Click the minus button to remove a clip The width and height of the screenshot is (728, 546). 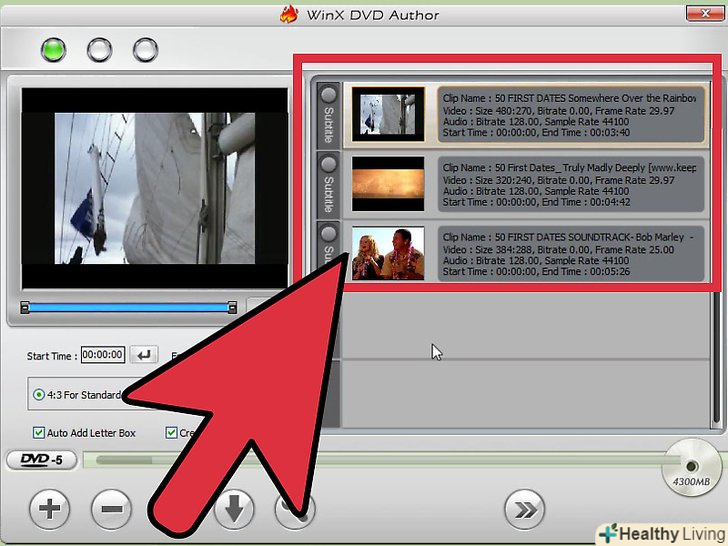[x=111, y=510]
